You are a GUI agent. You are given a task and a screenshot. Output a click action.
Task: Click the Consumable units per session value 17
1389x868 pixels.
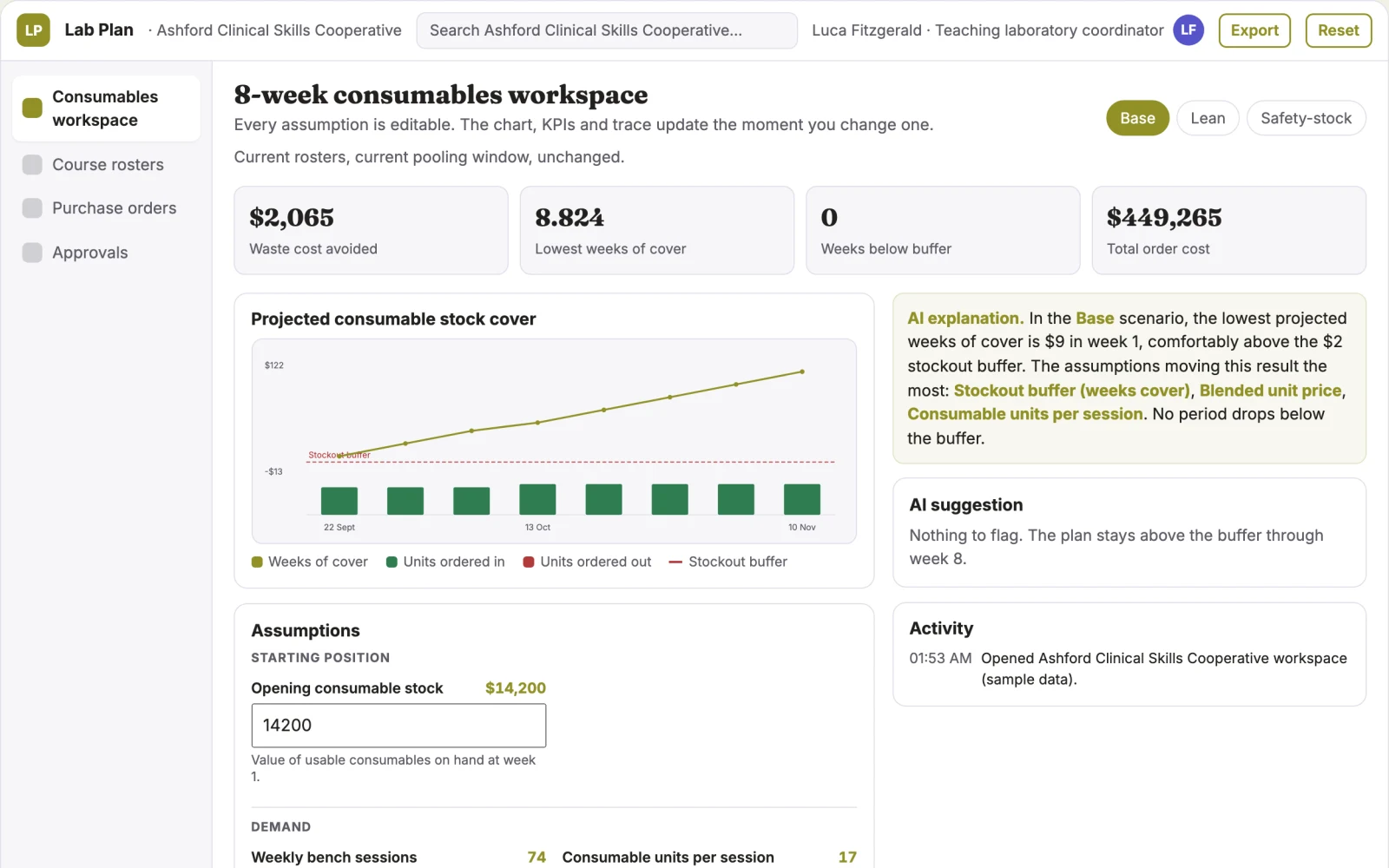(x=847, y=858)
